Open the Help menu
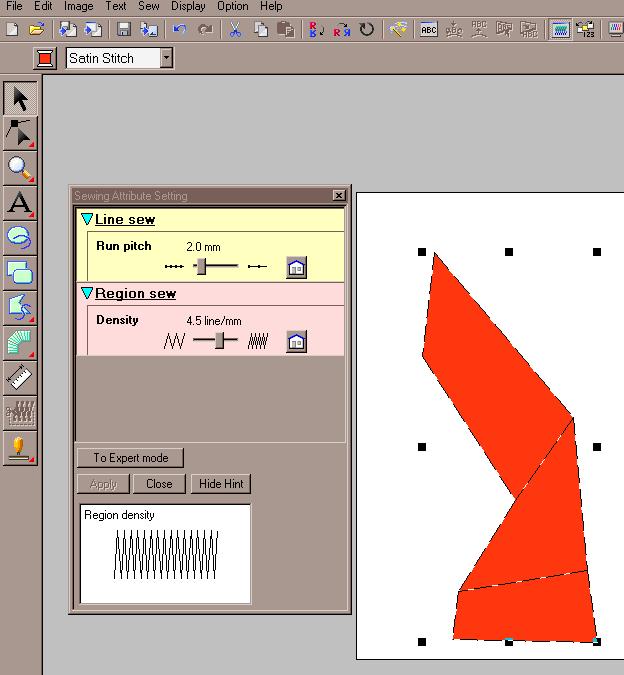The image size is (624, 675). pyautogui.click(x=271, y=6)
